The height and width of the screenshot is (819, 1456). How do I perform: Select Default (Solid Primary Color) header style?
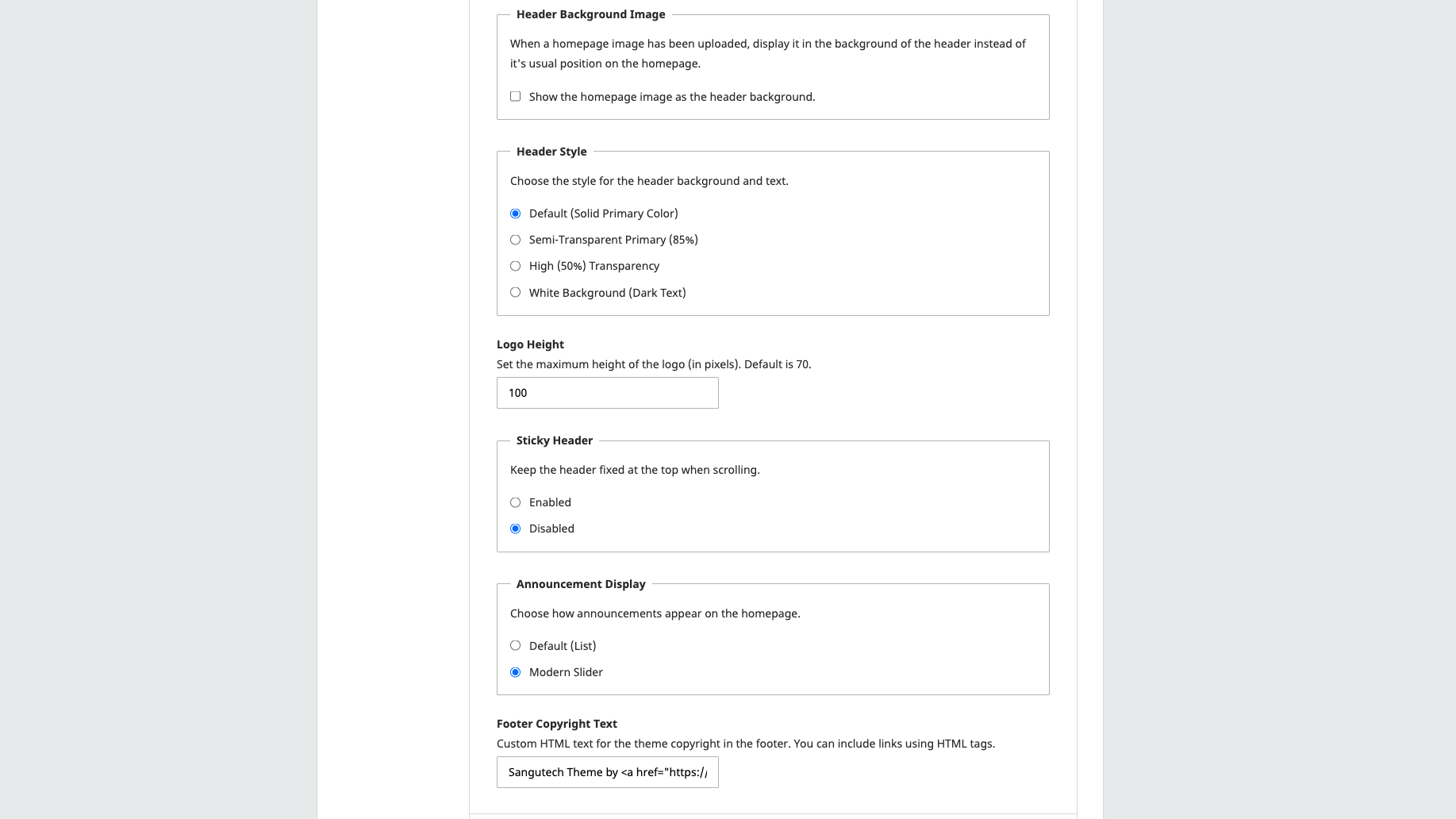[516, 213]
